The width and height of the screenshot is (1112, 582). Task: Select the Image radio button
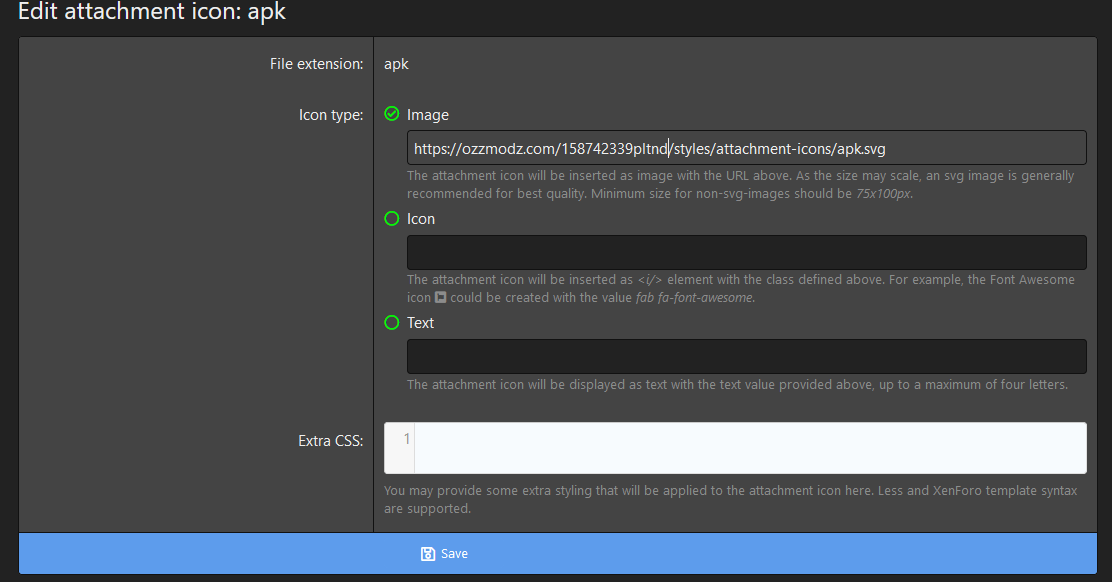click(392, 114)
